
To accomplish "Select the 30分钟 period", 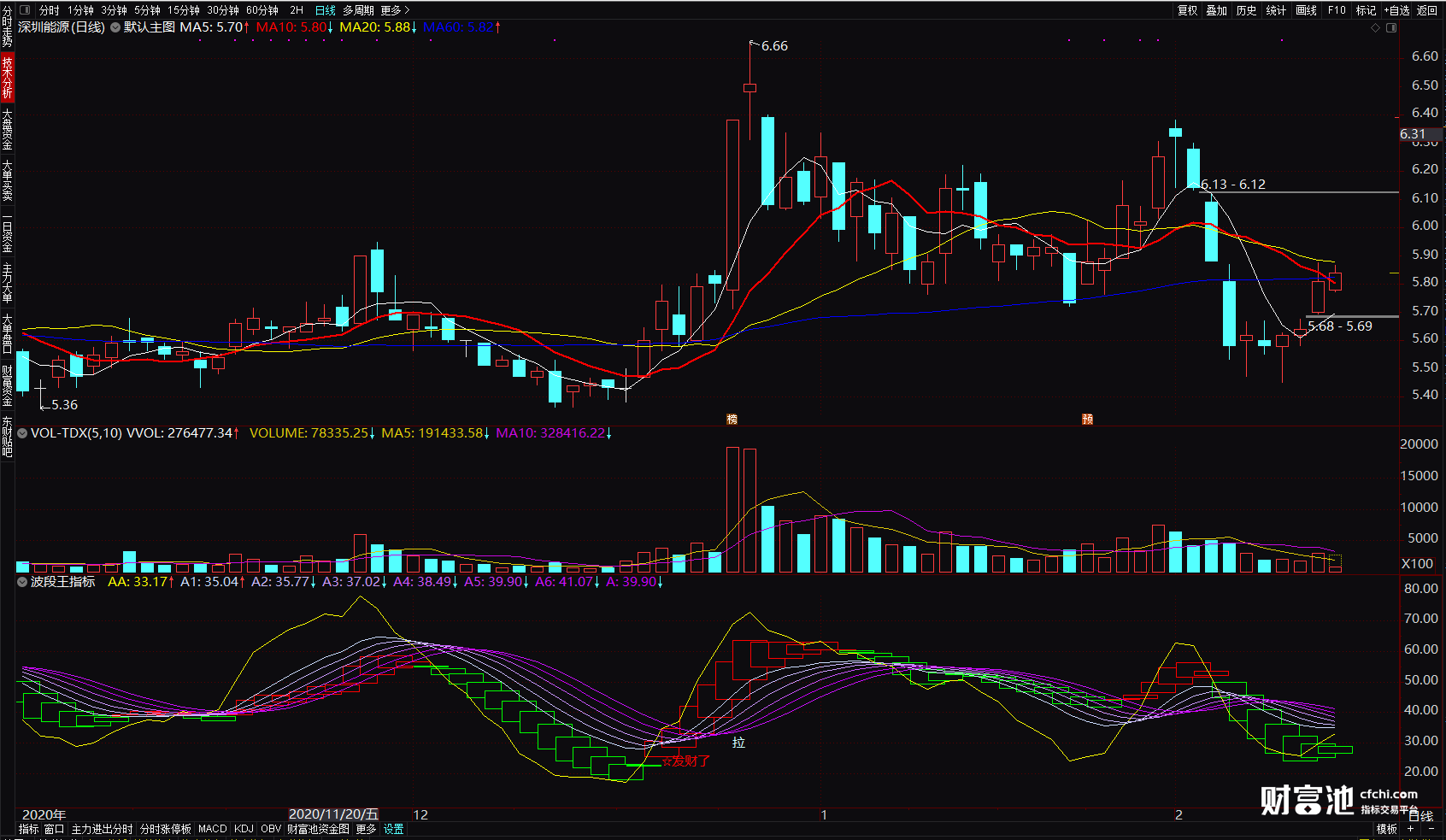I will click(x=223, y=10).
